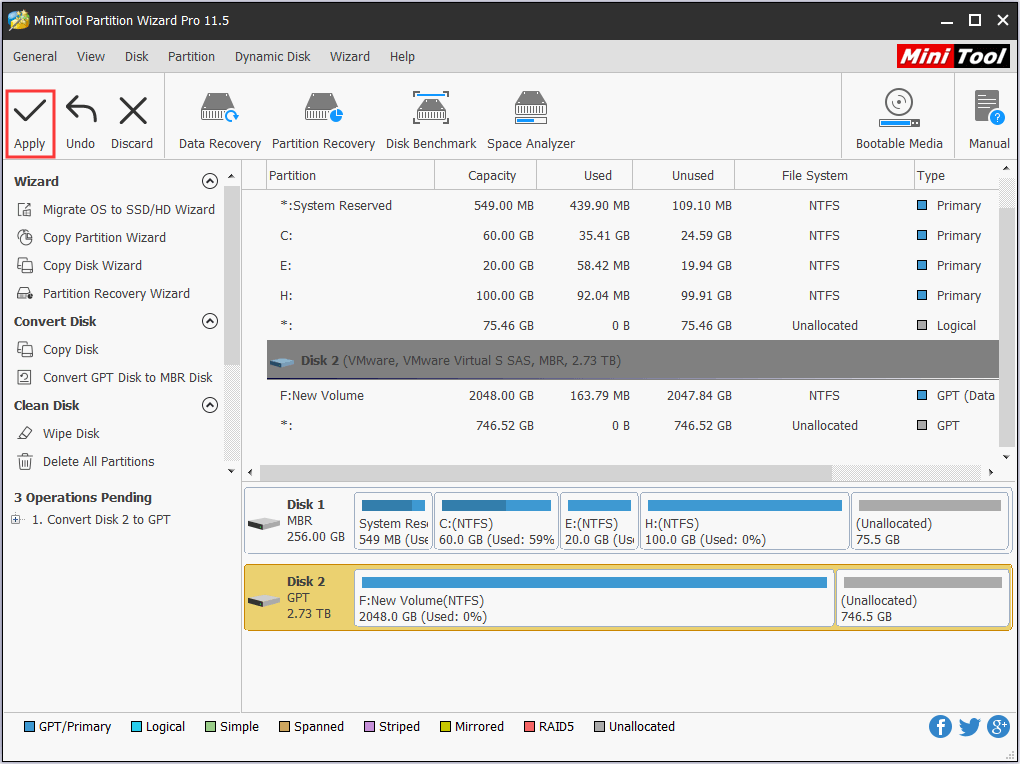Start the Disk Benchmark tool
Image resolution: width=1020 pixels, height=764 pixels.
pos(431,122)
